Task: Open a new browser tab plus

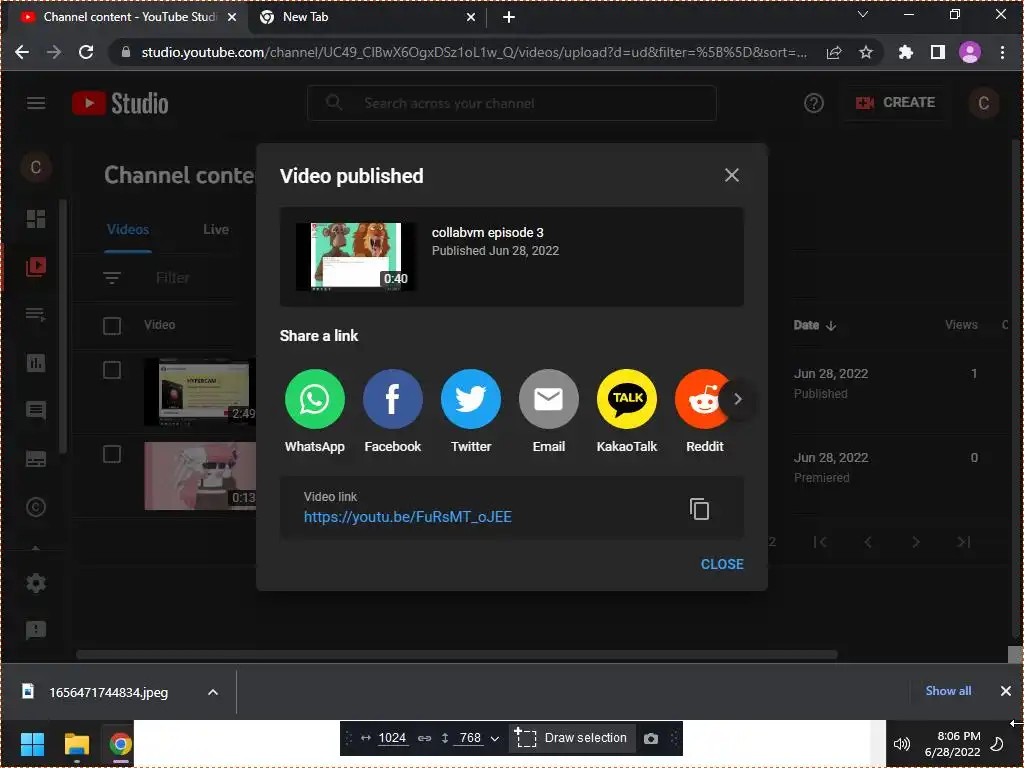Action: [x=509, y=18]
